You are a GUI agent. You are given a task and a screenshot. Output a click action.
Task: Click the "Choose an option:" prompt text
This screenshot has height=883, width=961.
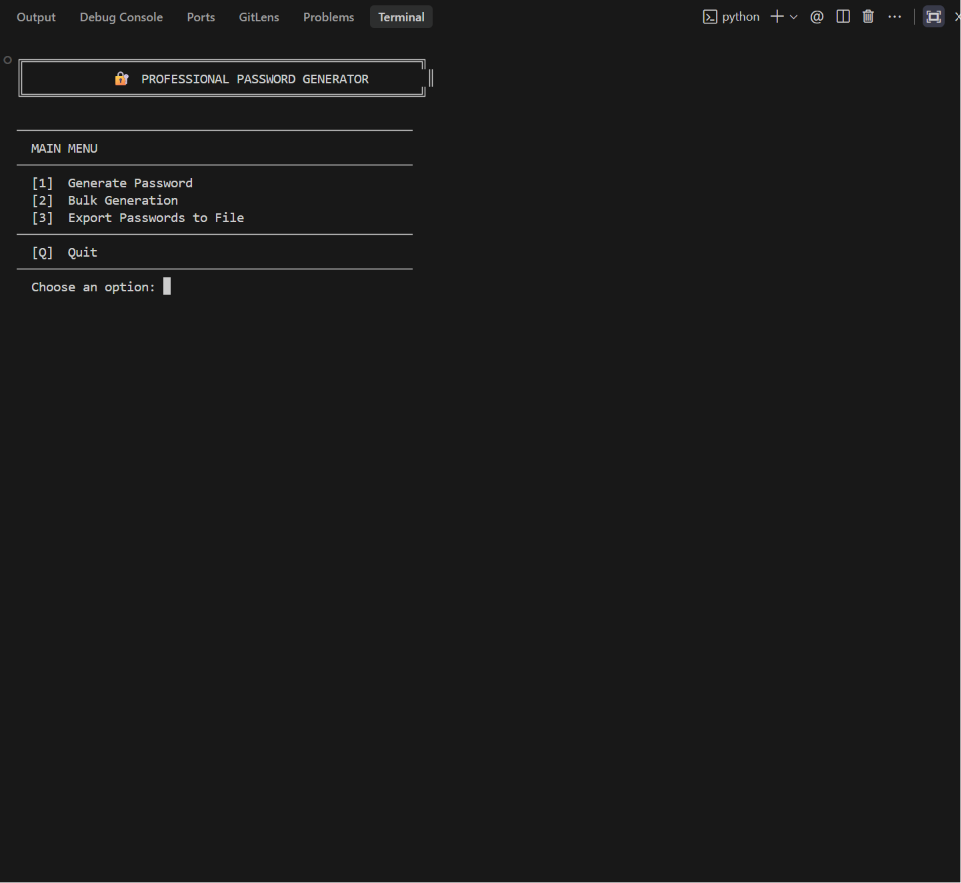coord(93,287)
